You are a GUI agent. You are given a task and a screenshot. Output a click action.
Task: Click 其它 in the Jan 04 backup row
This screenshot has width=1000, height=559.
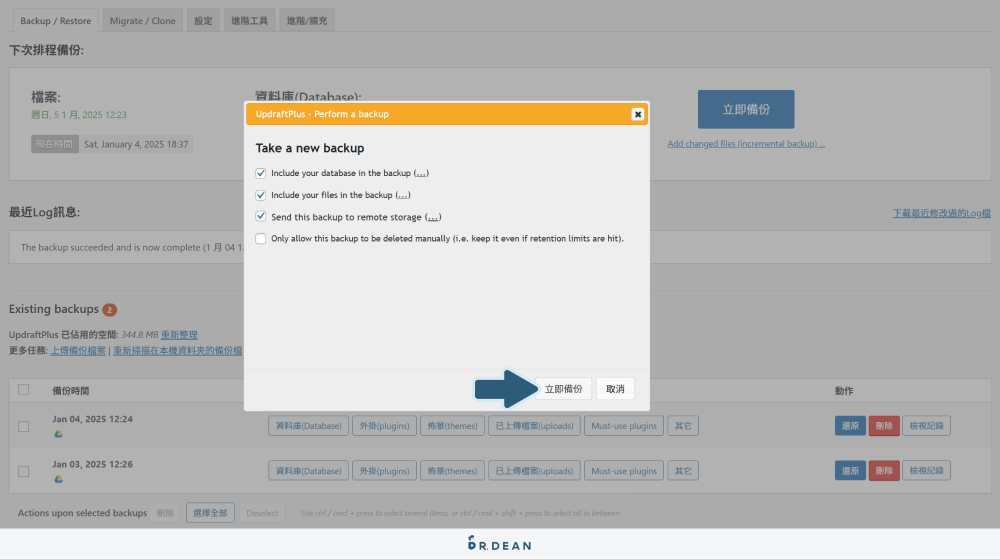click(x=683, y=426)
